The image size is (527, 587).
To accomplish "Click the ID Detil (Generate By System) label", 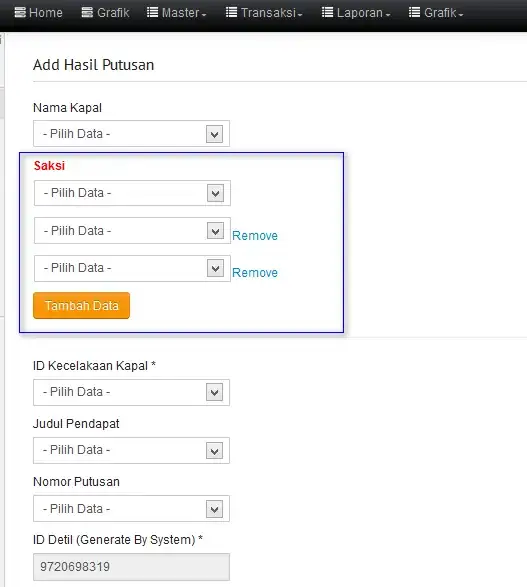I will tap(118, 540).
